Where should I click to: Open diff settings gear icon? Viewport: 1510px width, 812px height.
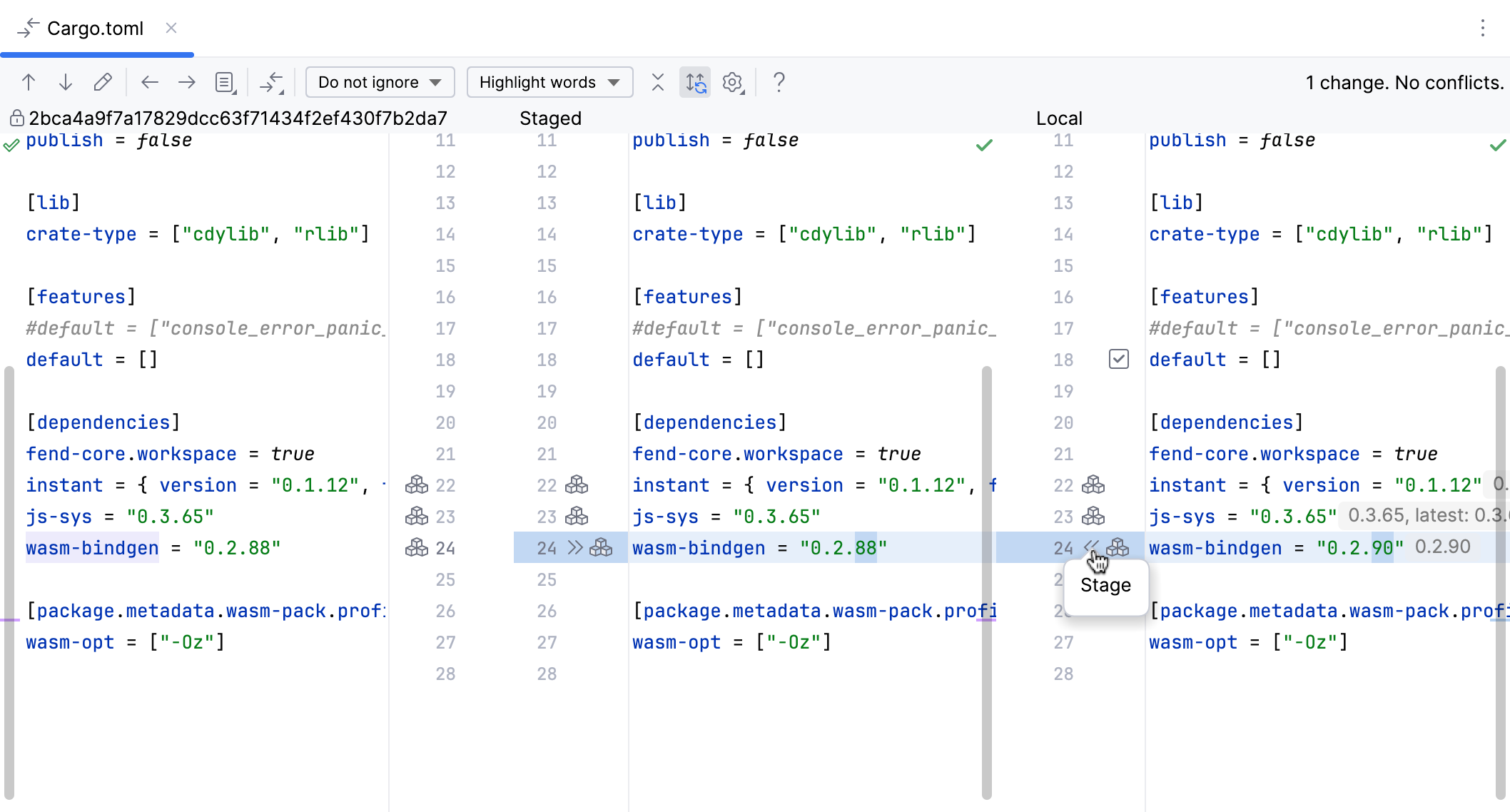(x=732, y=83)
